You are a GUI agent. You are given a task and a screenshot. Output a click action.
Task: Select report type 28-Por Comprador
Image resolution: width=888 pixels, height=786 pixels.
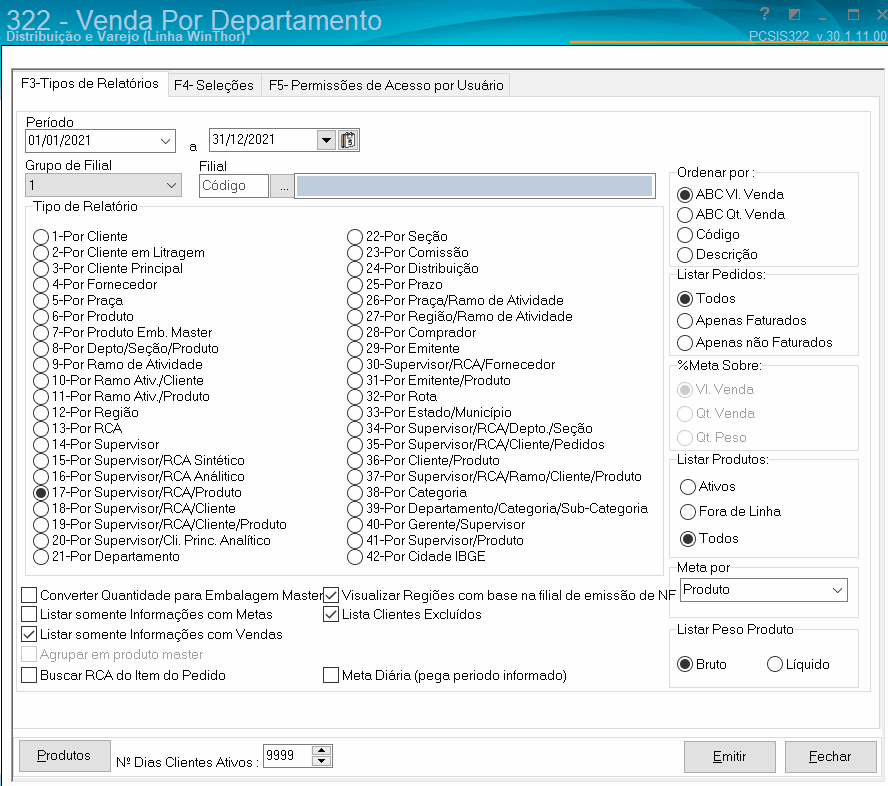tap(411, 333)
